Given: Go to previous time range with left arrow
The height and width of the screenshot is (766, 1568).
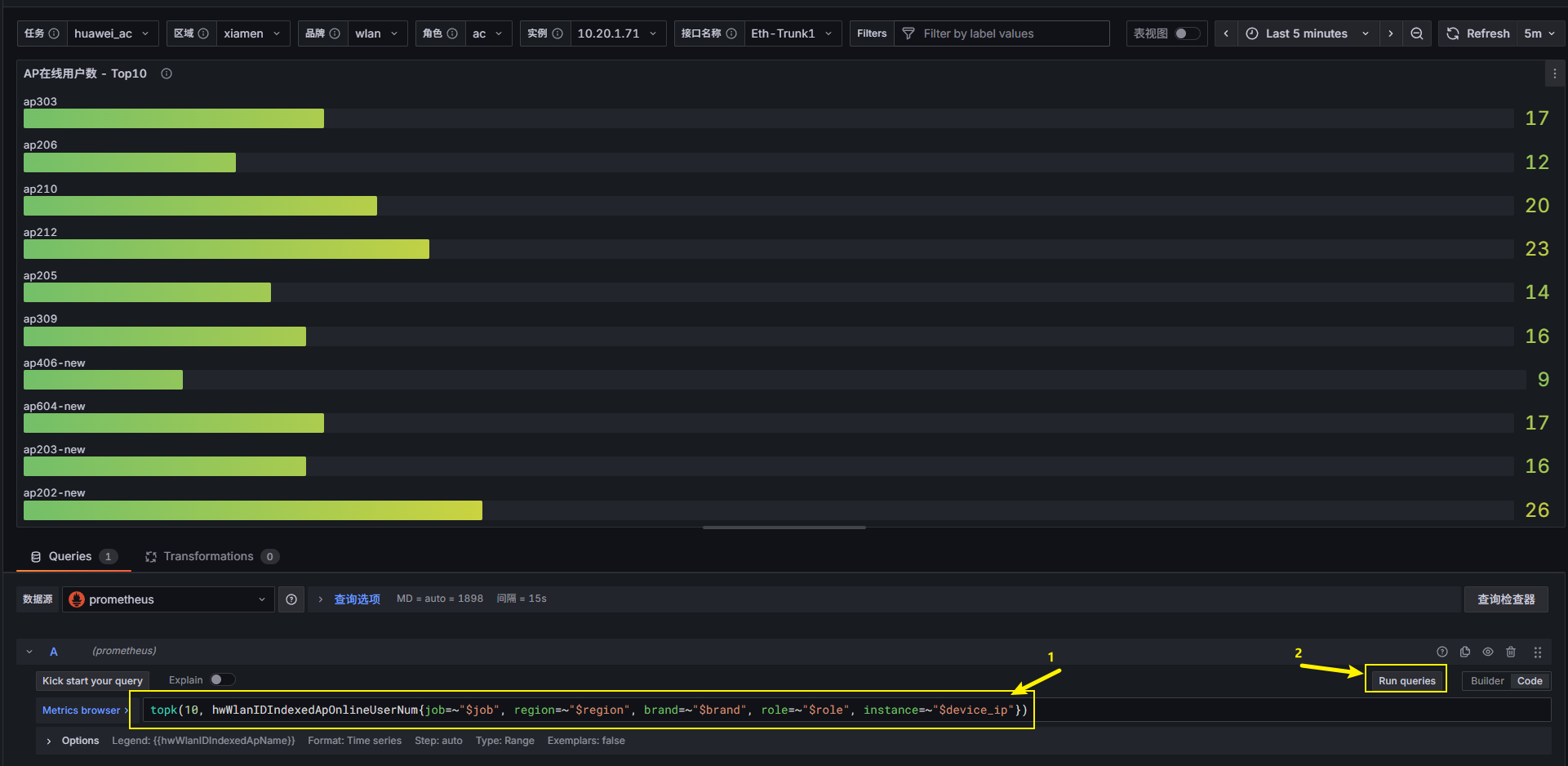Looking at the screenshot, I should tap(1226, 33).
